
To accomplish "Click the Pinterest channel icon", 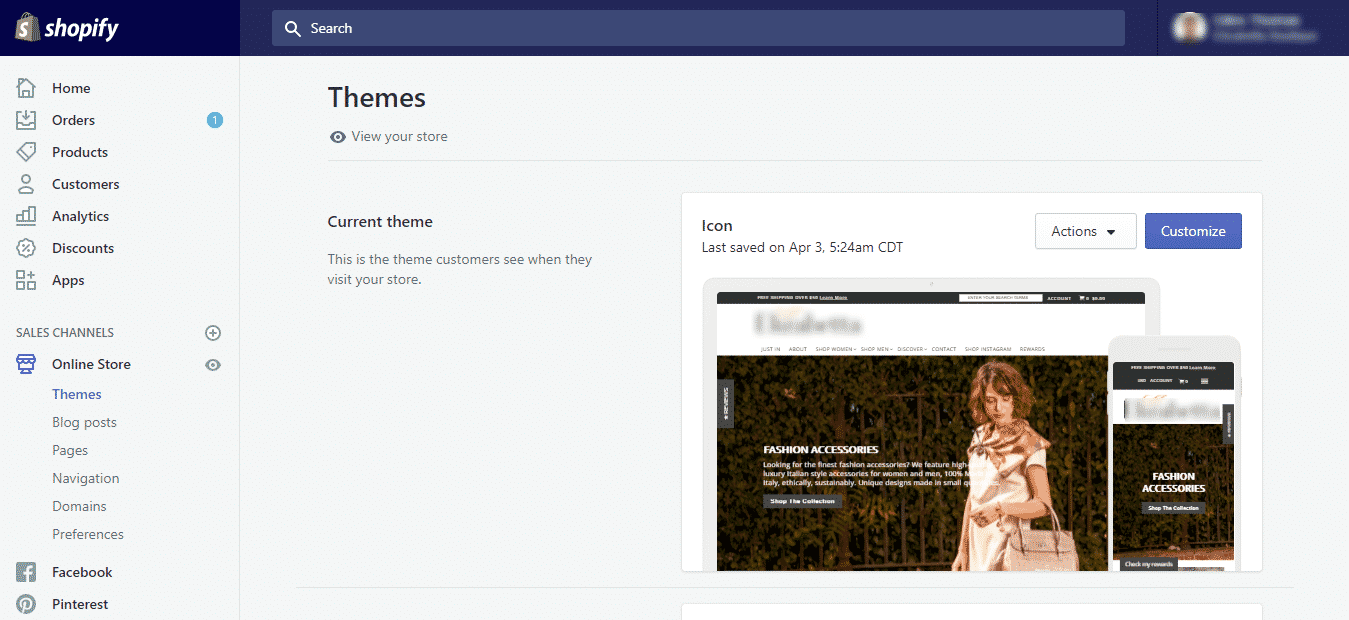I will [26, 604].
